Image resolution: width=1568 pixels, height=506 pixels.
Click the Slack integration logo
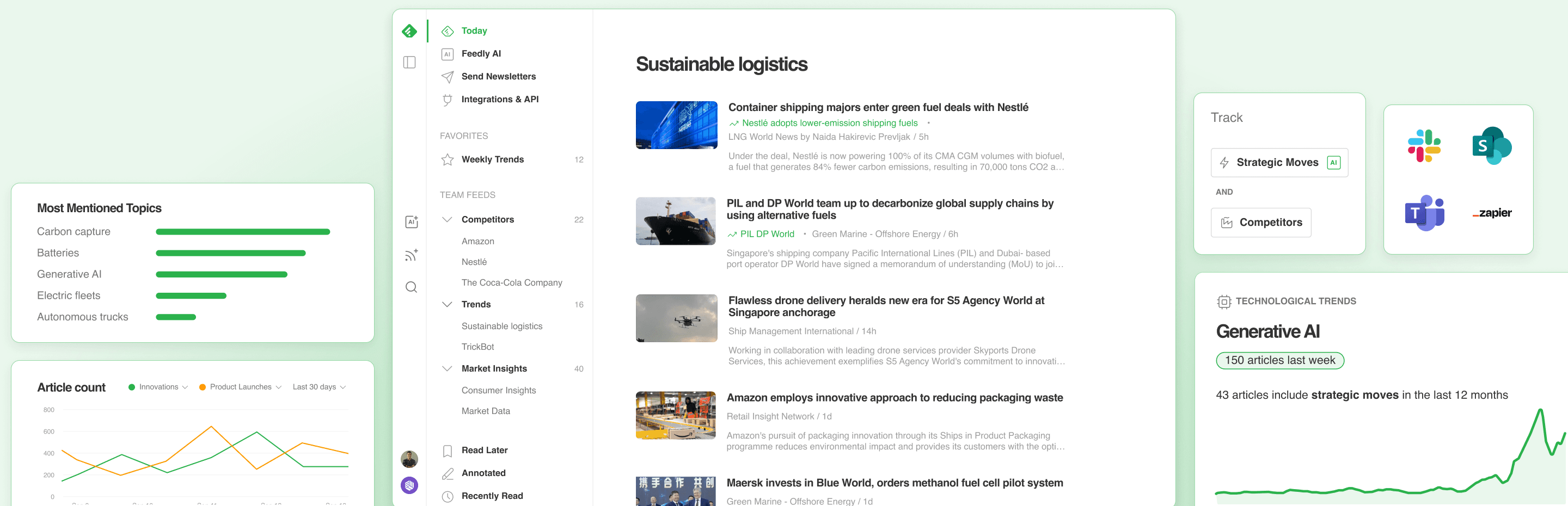[x=1424, y=146]
